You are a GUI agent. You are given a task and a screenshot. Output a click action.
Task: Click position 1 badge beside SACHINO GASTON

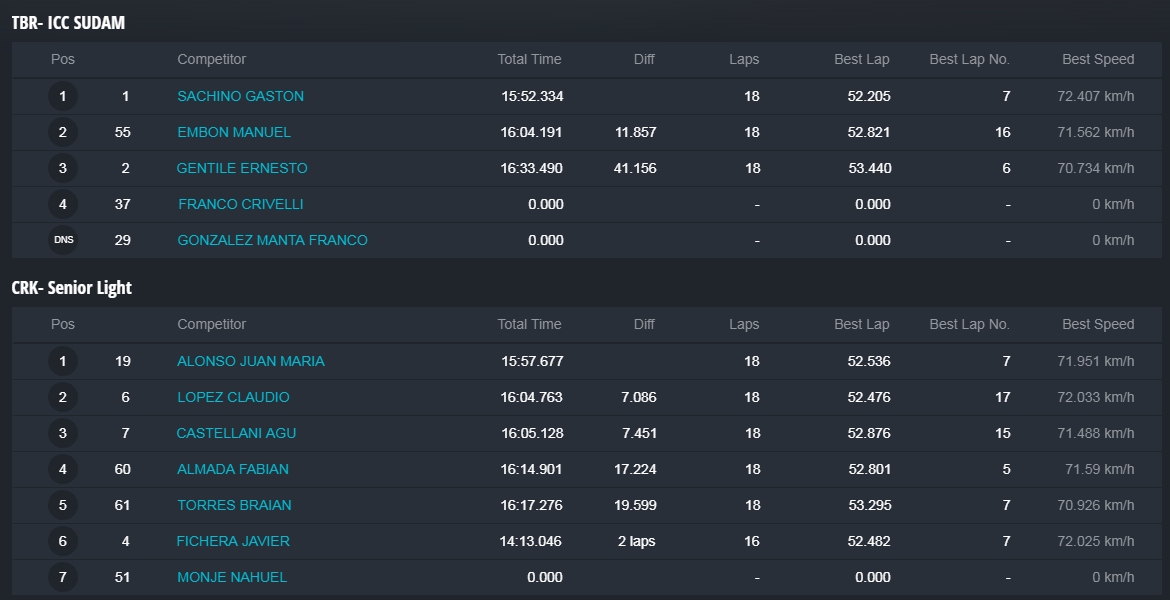pyautogui.click(x=63, y=96)
